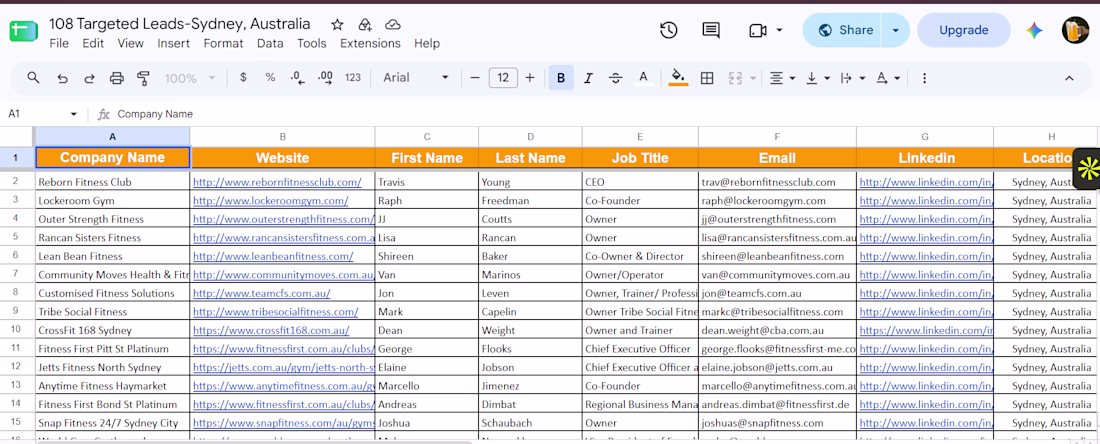Decrease font size minus button
This screenshot has width=1100, height=444.
475,78
